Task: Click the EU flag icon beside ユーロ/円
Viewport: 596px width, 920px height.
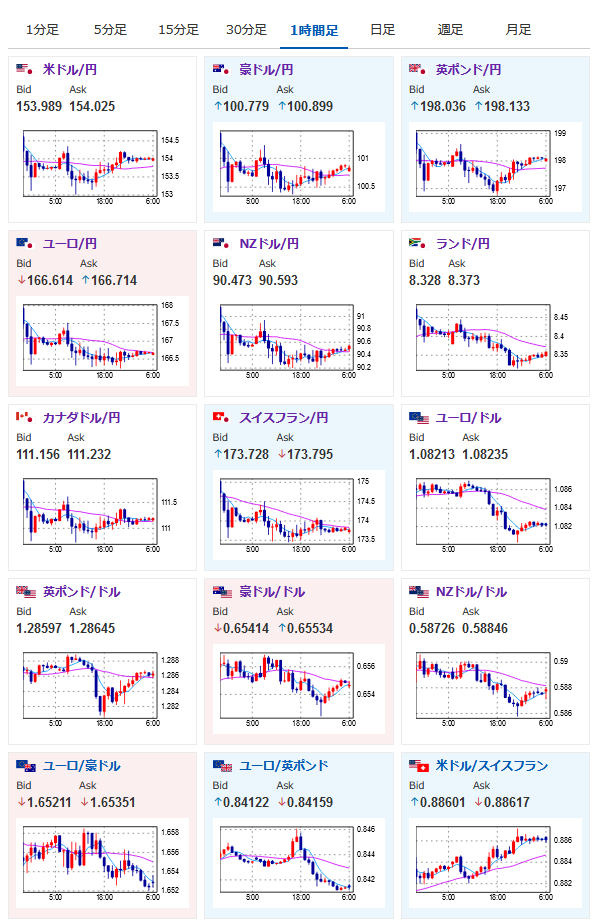Action: pos(25,243)
